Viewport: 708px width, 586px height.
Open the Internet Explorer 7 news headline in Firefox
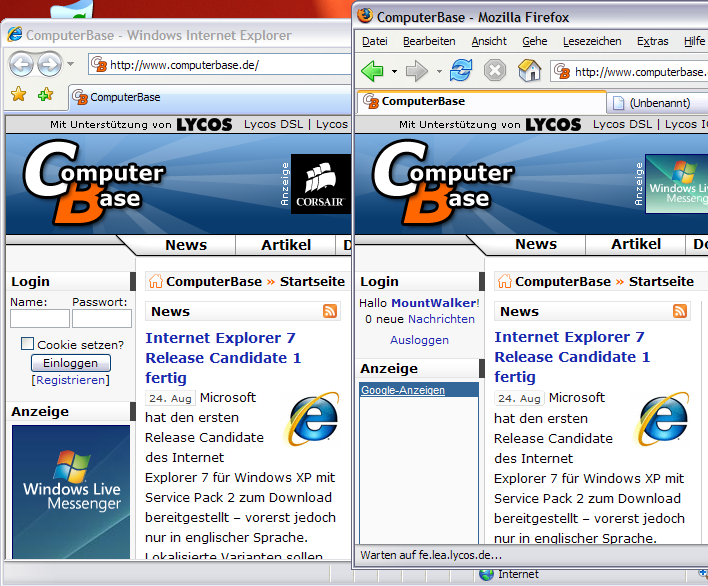point(572,357)
